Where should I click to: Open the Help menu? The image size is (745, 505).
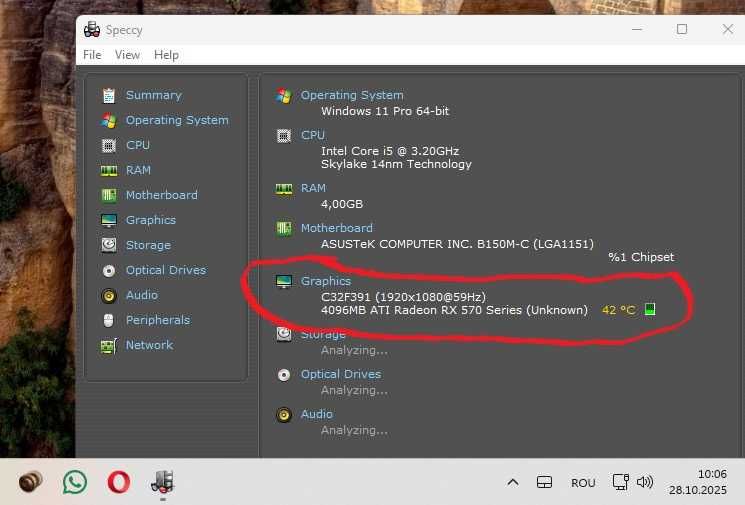[x=166, y=55]
